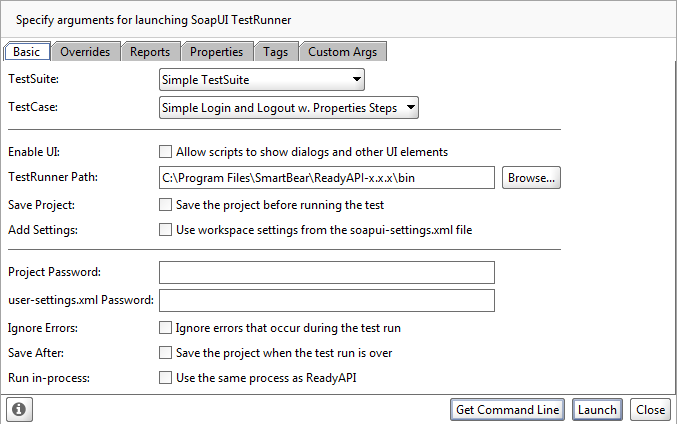Screen dimensions: 677x424
Task: Click the user-settings.xml Password field
Action: [x=327, y=300]
